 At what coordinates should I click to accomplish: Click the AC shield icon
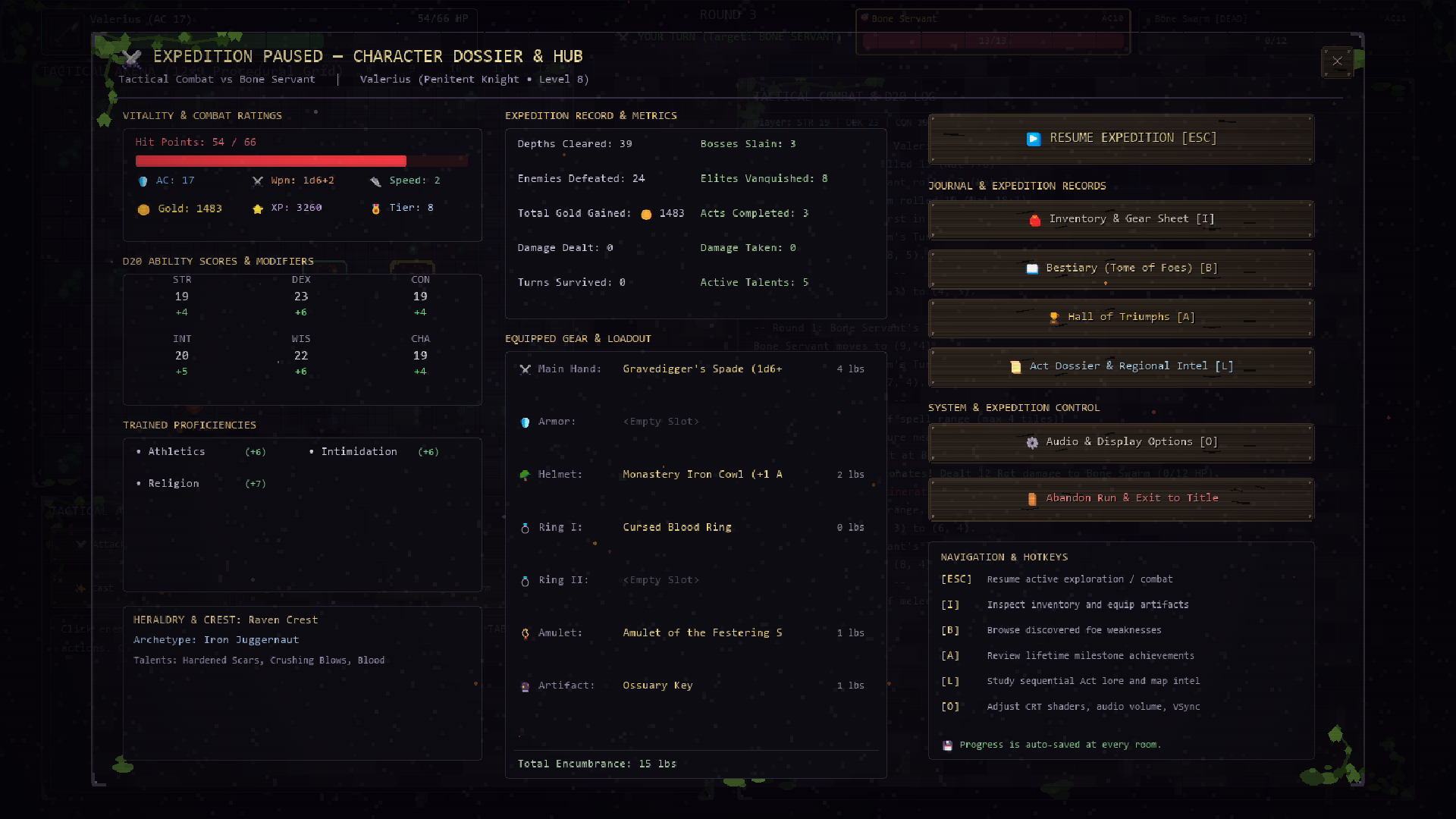pos(143,181)
